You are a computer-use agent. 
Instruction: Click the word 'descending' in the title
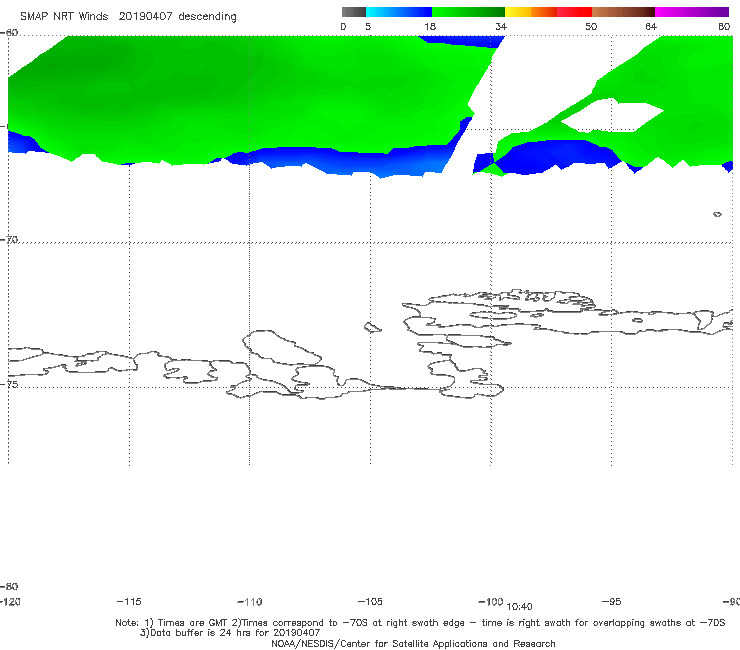207,17
